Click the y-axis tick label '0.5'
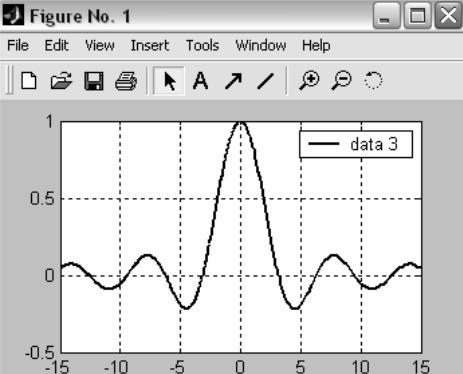The height and width of the screenshot is (374, 463). point(42,199)
